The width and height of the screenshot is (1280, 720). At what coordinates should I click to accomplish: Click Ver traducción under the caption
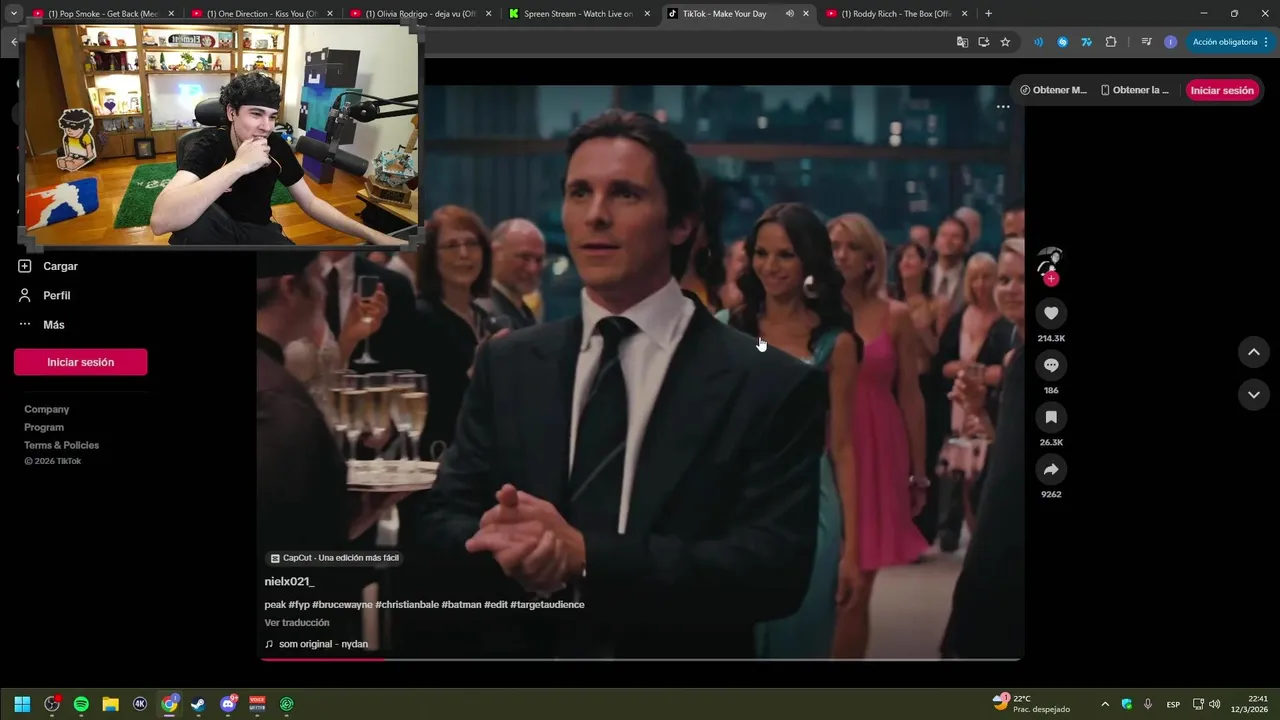coord(297,622)
